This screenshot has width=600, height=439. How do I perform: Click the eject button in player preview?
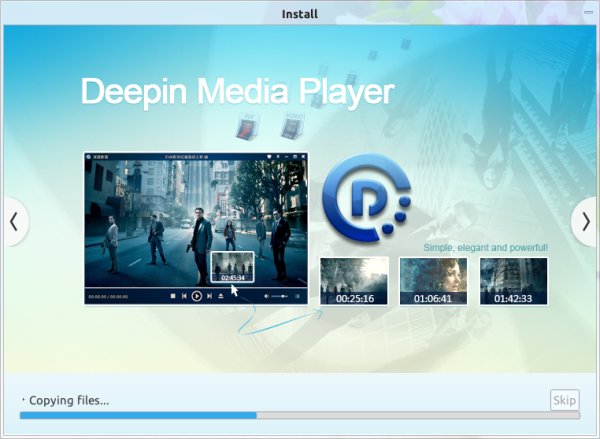(221, 296)
